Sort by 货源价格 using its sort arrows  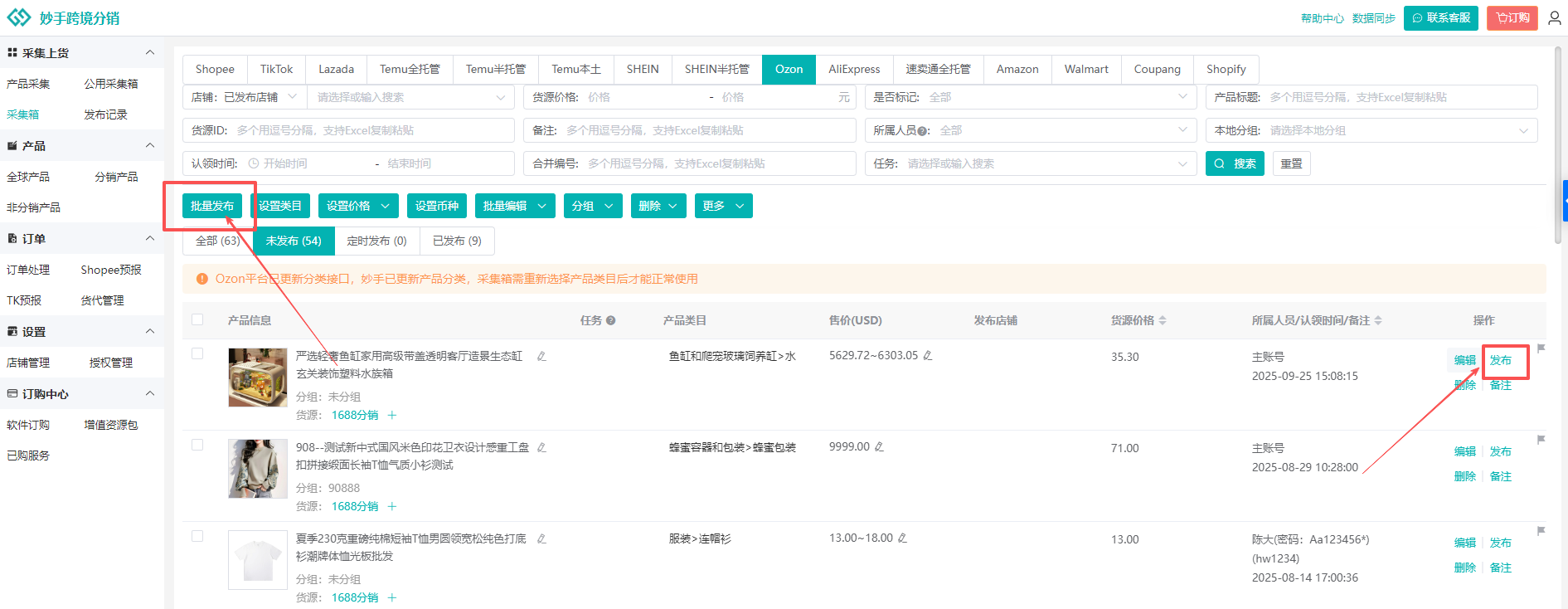1163,320
